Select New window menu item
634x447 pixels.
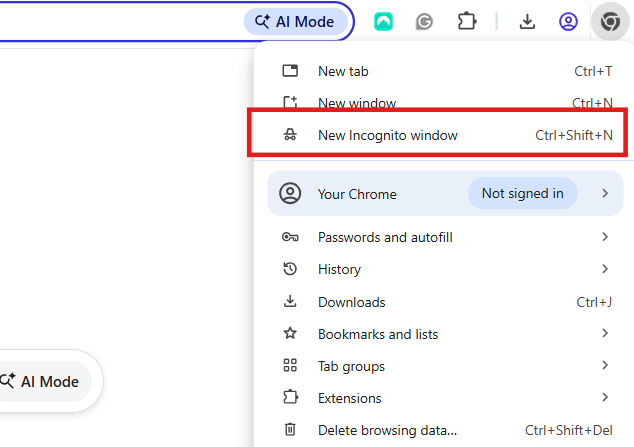coord(444,103)
